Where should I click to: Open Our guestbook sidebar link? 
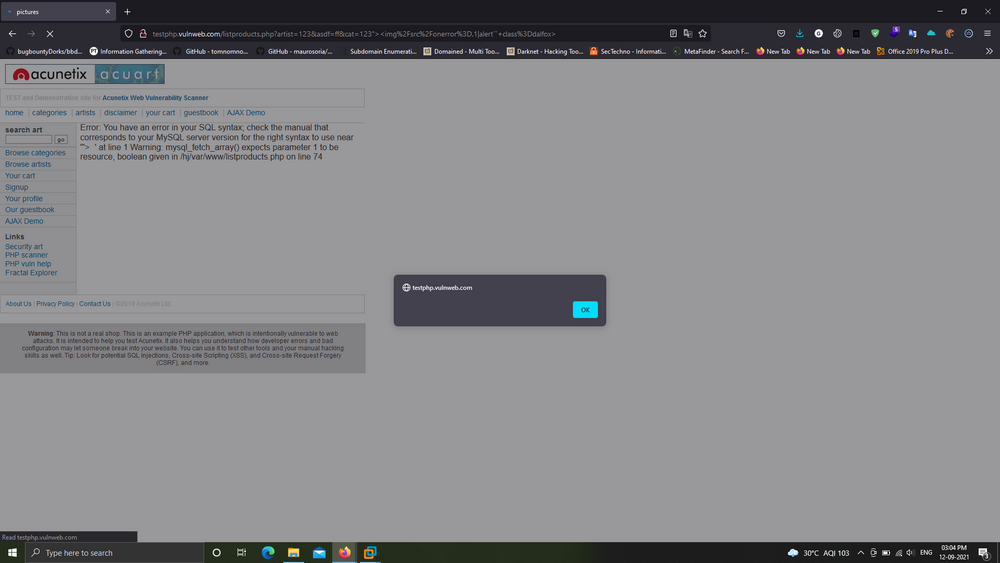[29, 210]
